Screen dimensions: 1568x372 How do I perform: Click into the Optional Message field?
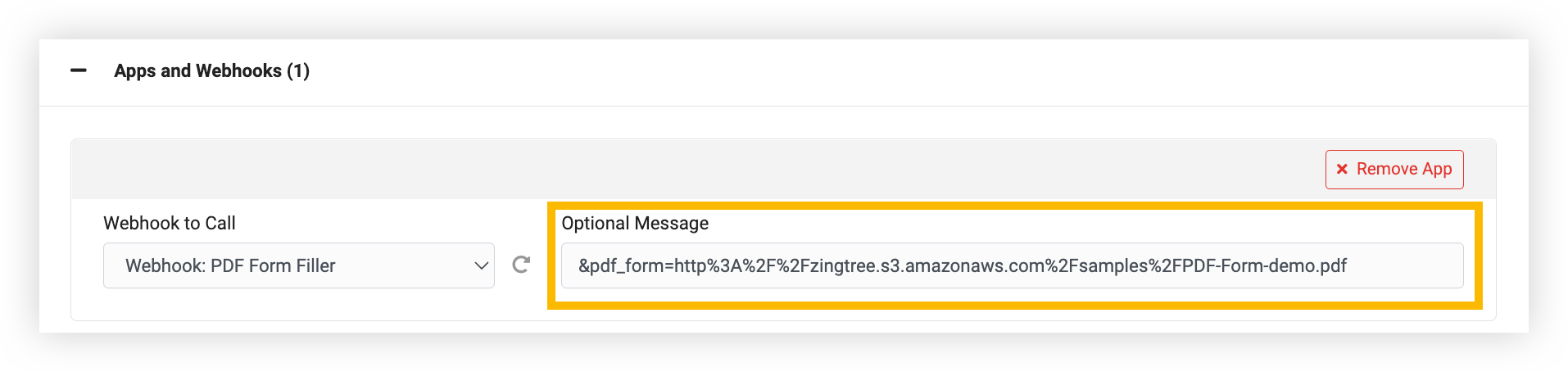(1012, 265)
